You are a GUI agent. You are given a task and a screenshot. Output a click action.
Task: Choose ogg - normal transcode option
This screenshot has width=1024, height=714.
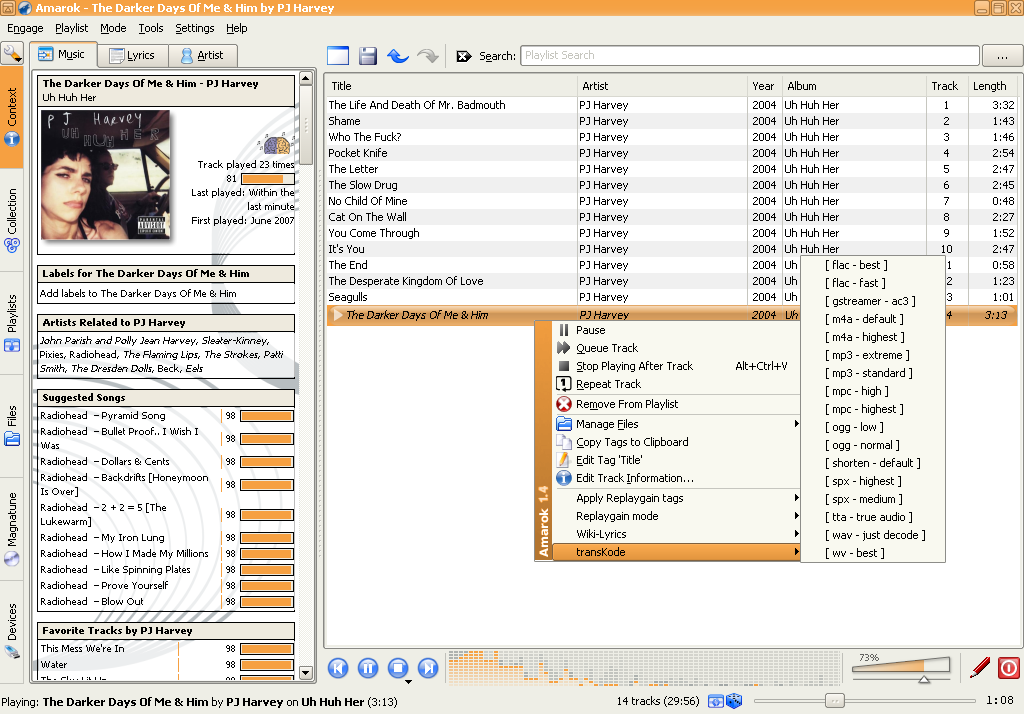872,445
